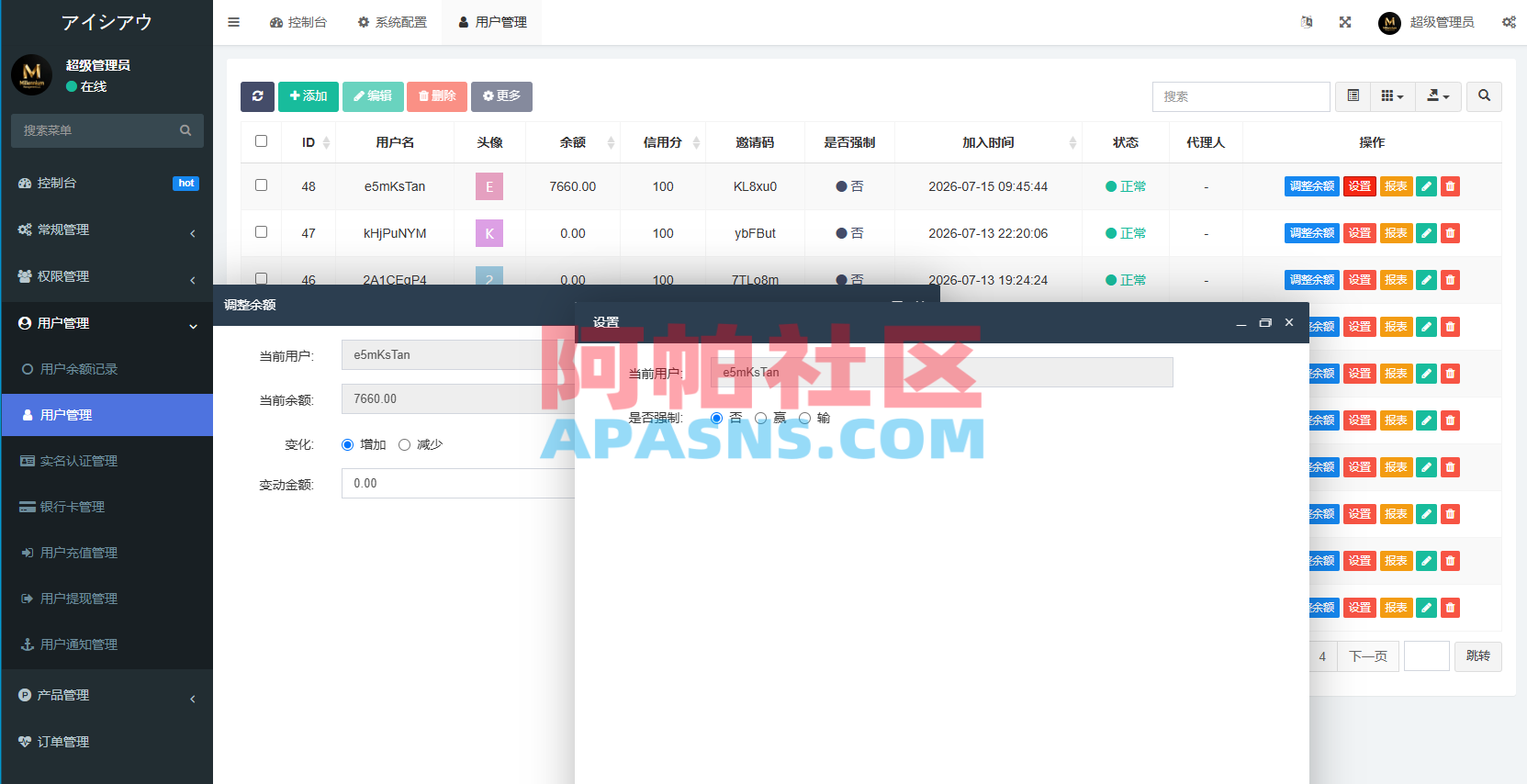Open the settings gears icon at top right
The height and width of the screenshot is (784, 1527).
1509,22
